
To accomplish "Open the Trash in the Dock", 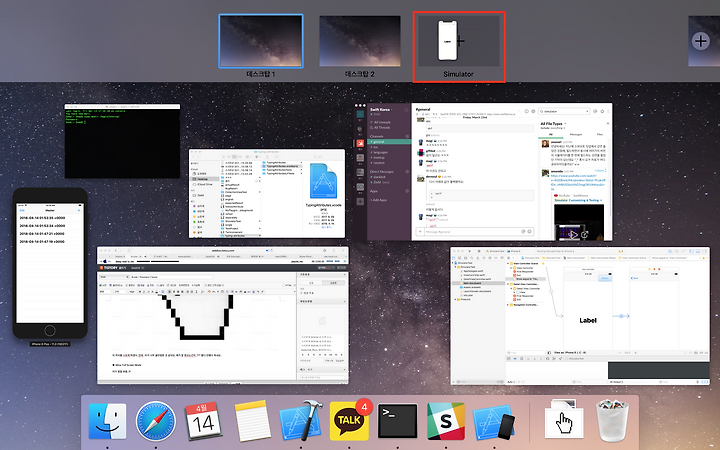I will click(x=611, y=420).
